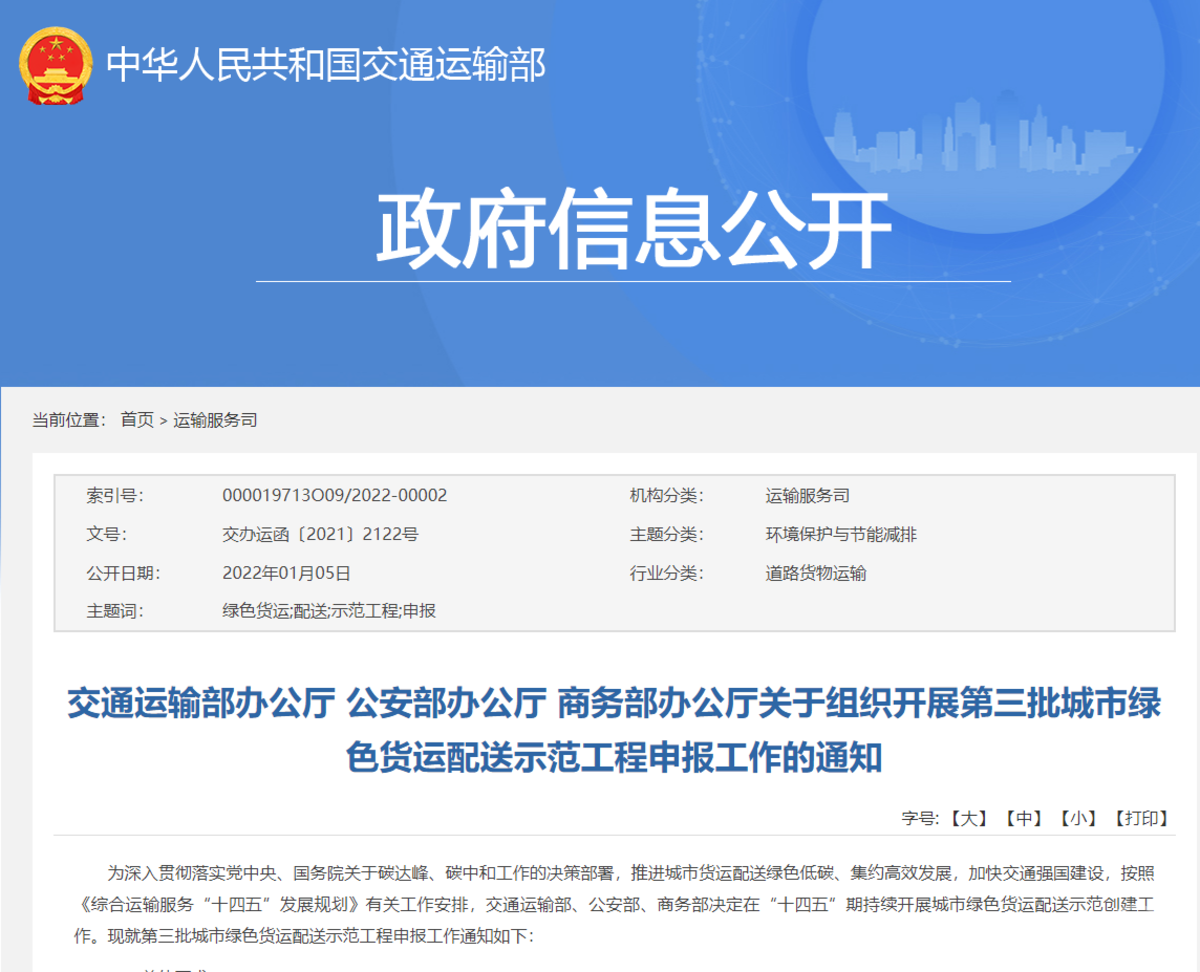Select document number 交办运函〔2021〕2122号
Screen dimensions: 1200x972
pyautogui.click(x=320, y=534)
